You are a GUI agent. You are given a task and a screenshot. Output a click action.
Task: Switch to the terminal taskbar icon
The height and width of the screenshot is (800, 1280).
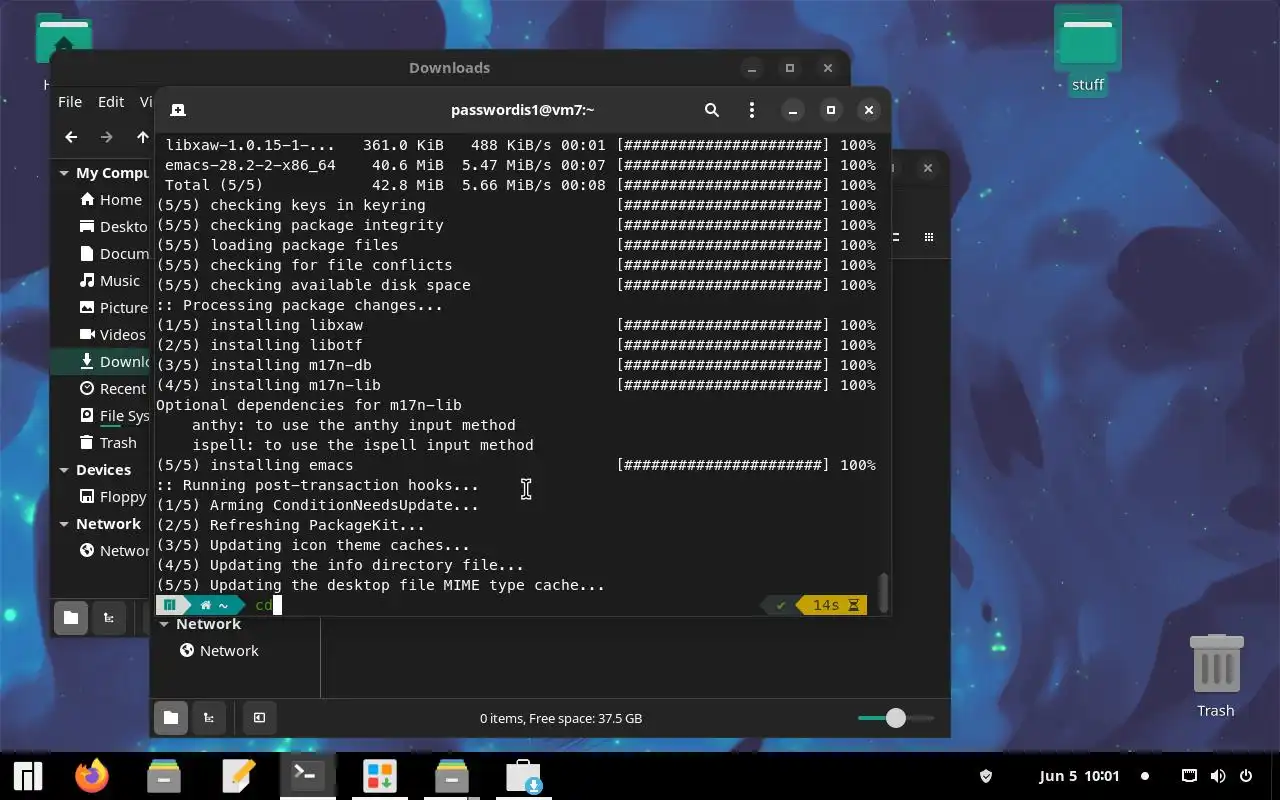tap(307, 776)
